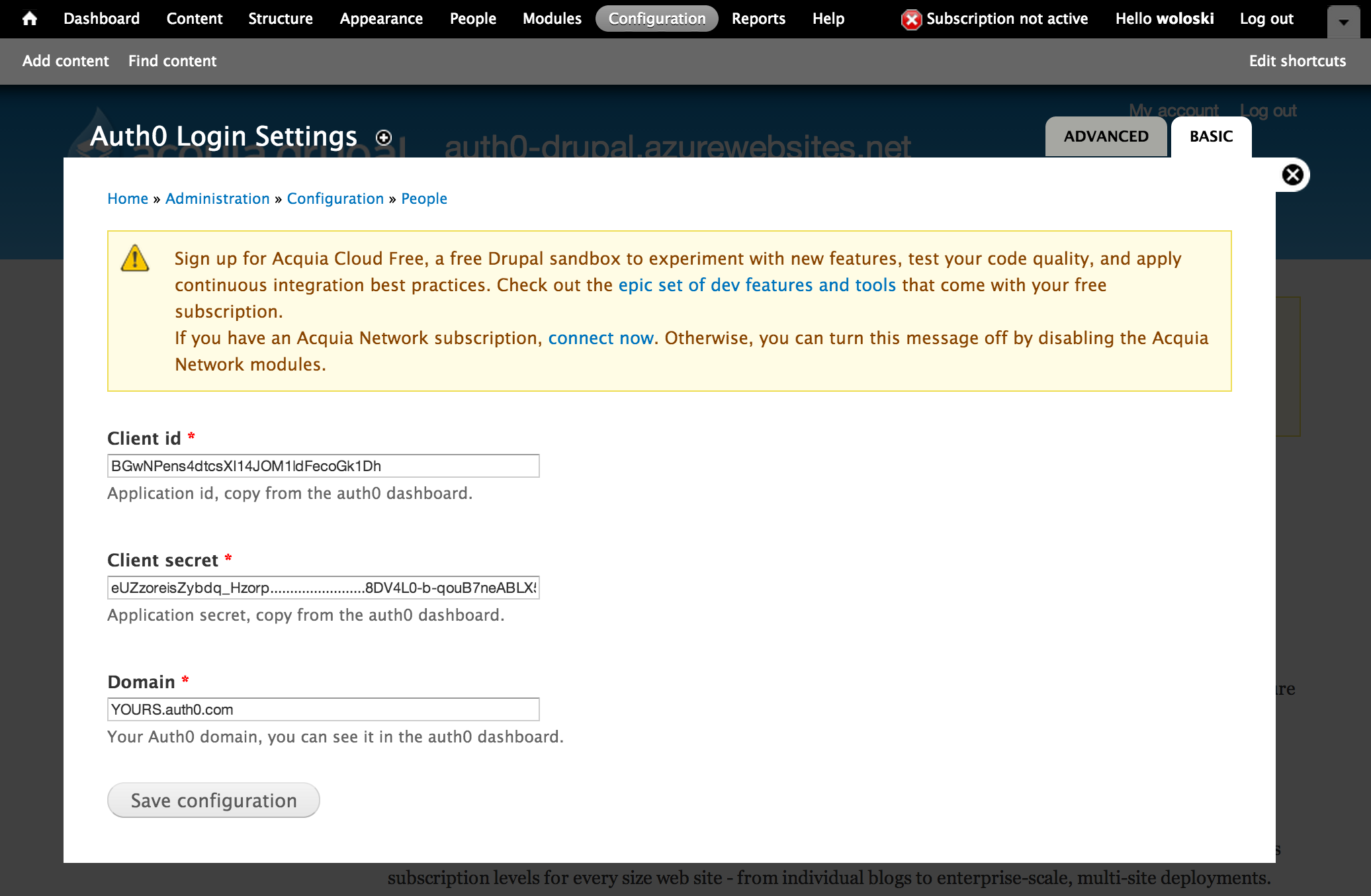Click the yellow warning triangle icon
This screenshot has height=896, width=1371.
135,259
